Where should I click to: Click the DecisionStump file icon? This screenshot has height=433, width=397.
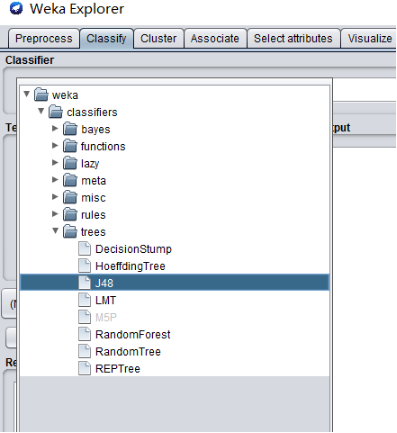click(x=84, y=249)
